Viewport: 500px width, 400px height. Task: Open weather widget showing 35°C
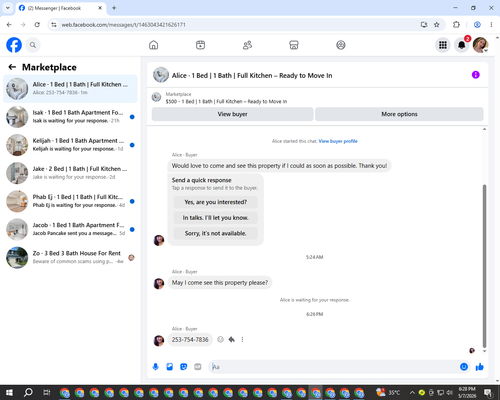(x=388, y=392)
